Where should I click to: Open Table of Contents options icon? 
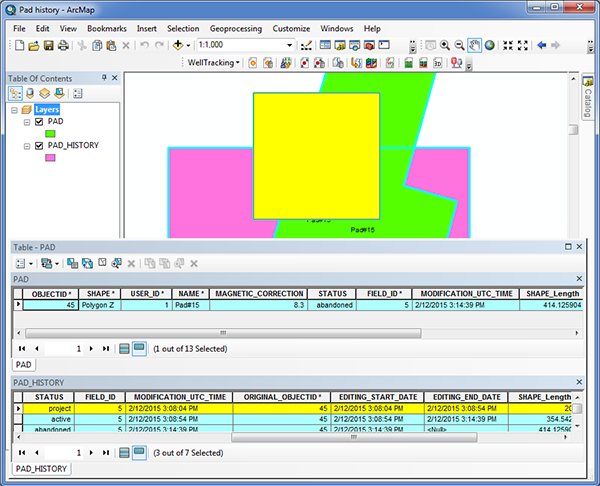click(x=78, y=93)
